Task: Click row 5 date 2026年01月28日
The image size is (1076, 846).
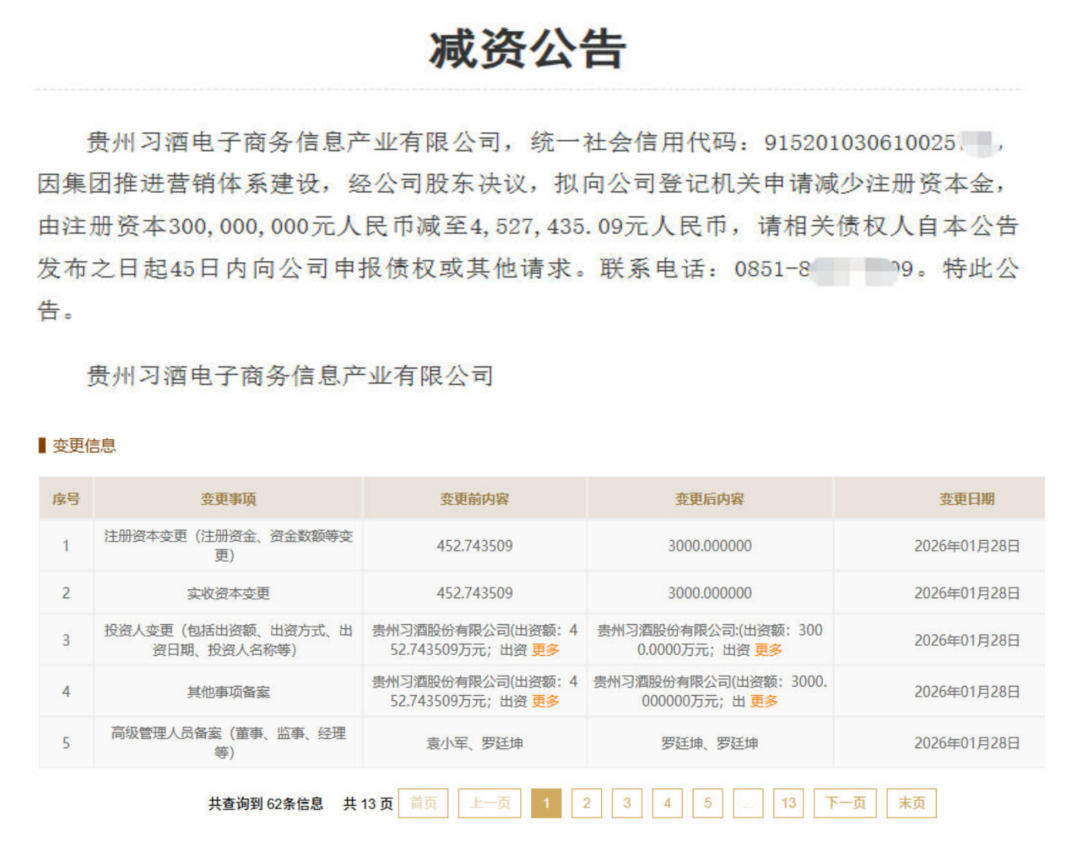Action: pos(966,743)
